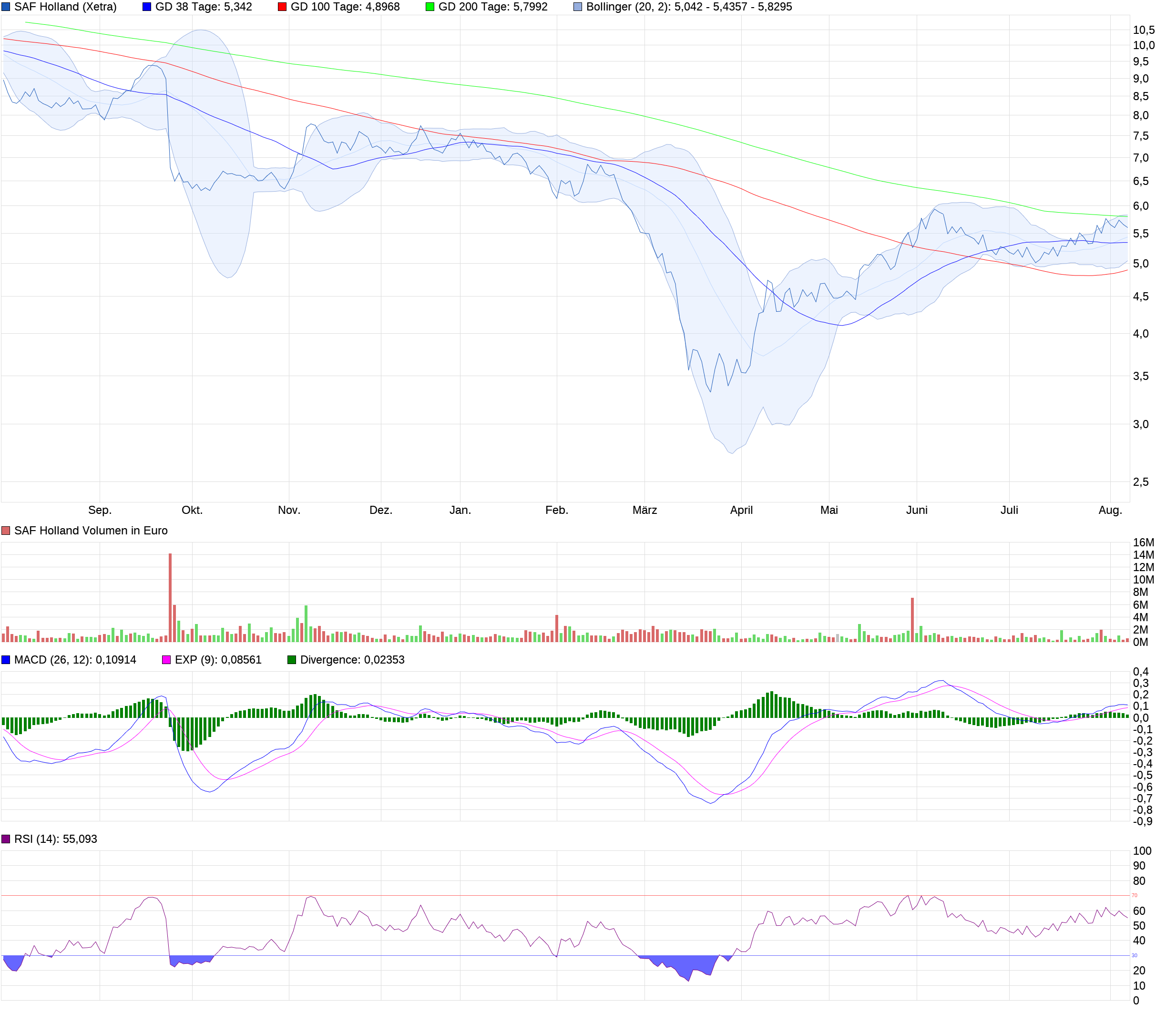Hide the Volumen in Euro series via its square
The image size is (1176, 1013).
[x=6, y=531]
